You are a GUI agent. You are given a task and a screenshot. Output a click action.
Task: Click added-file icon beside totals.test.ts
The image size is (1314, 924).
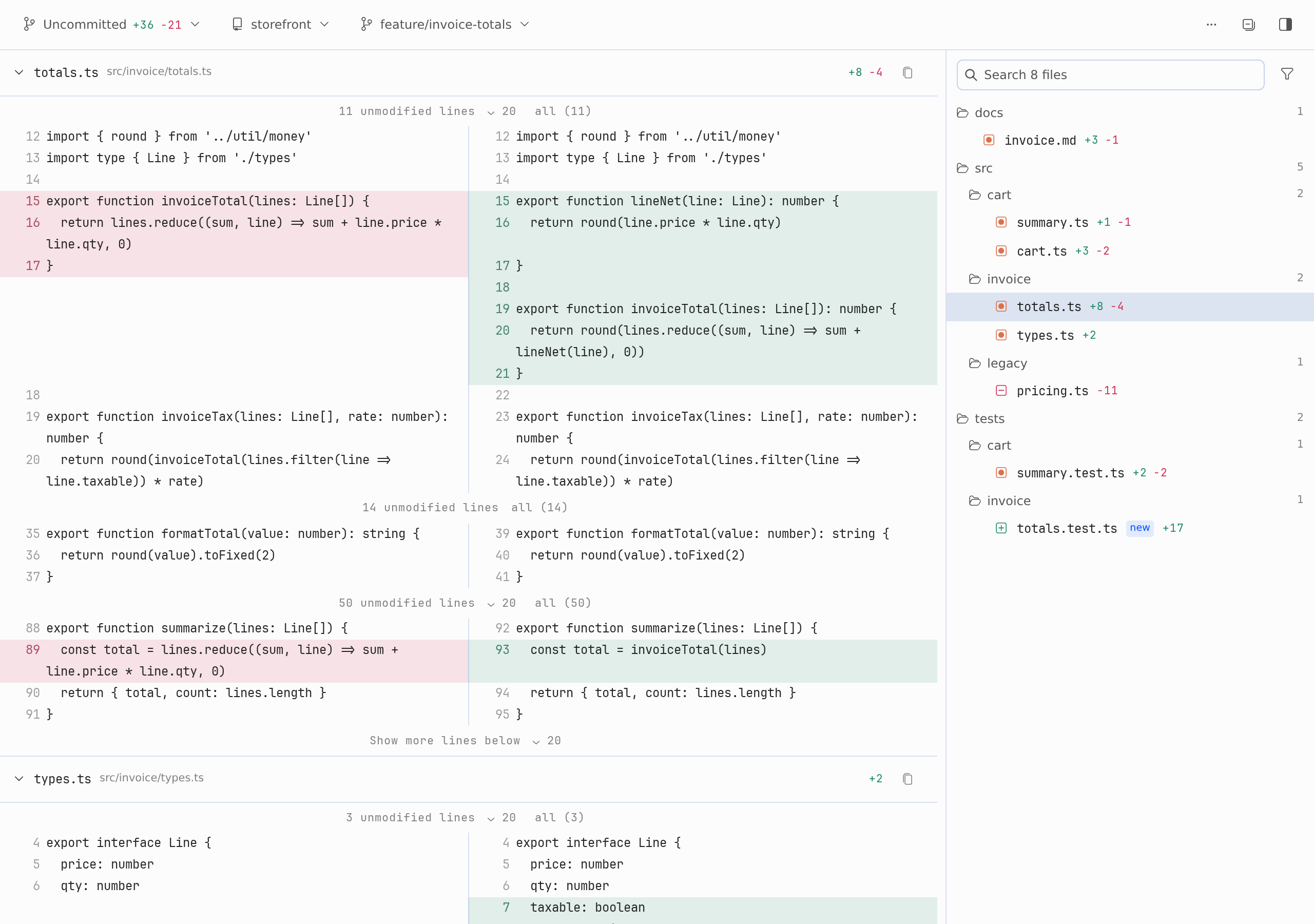[1001, 528]
